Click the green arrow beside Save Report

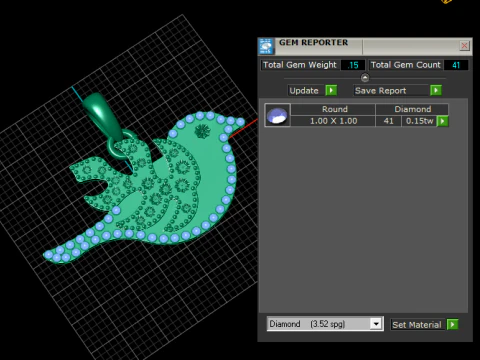[x=436, y=90]
